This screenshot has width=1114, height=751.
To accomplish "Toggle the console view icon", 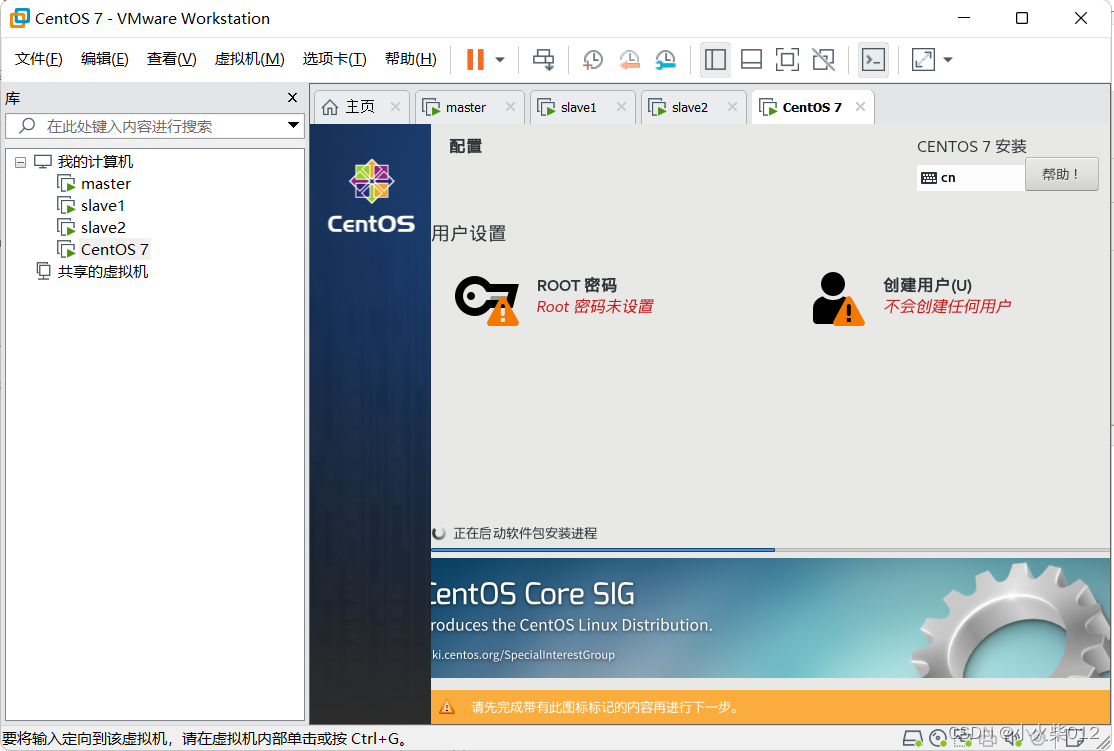I will [x=873, y=59].
